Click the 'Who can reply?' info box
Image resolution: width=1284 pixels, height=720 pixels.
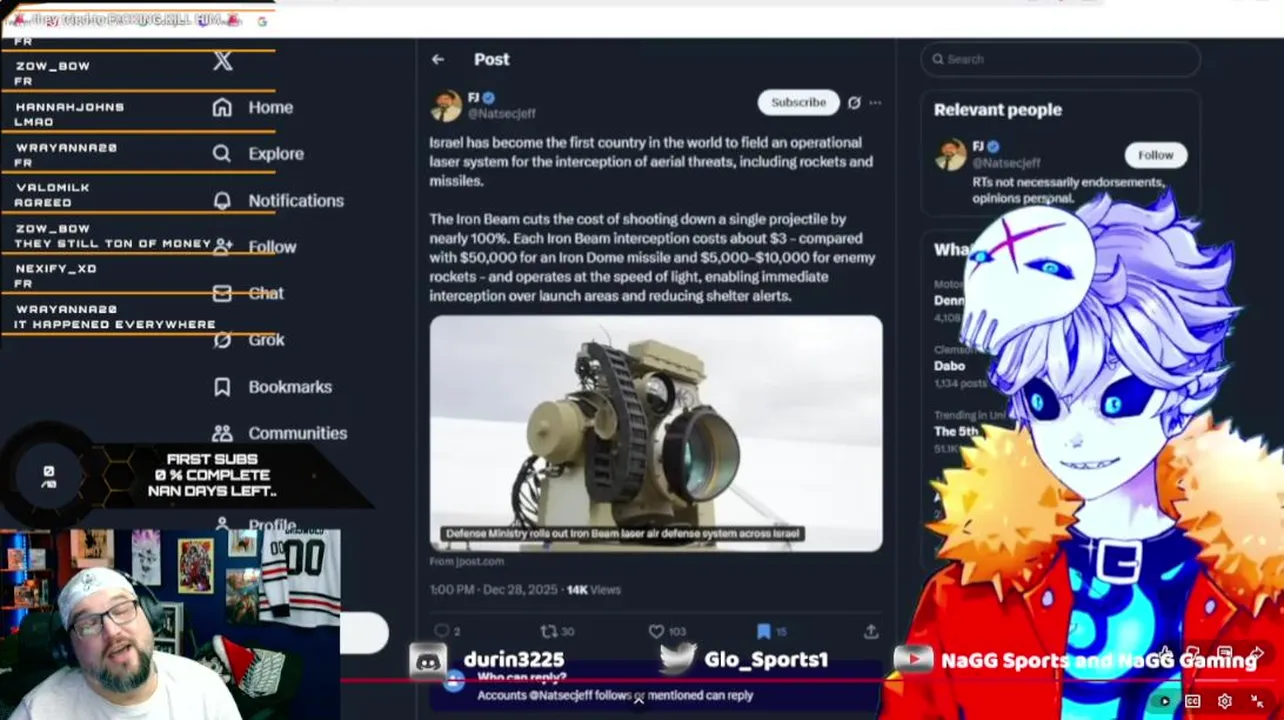tap(656, 686)
